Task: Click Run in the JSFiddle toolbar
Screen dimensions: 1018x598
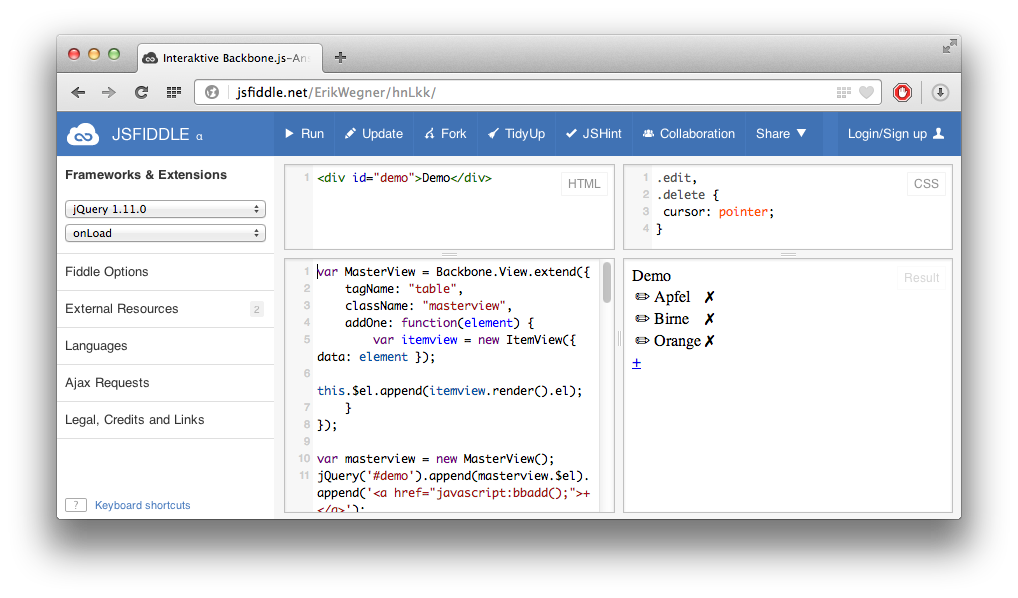Action: [x=304, y=134]
